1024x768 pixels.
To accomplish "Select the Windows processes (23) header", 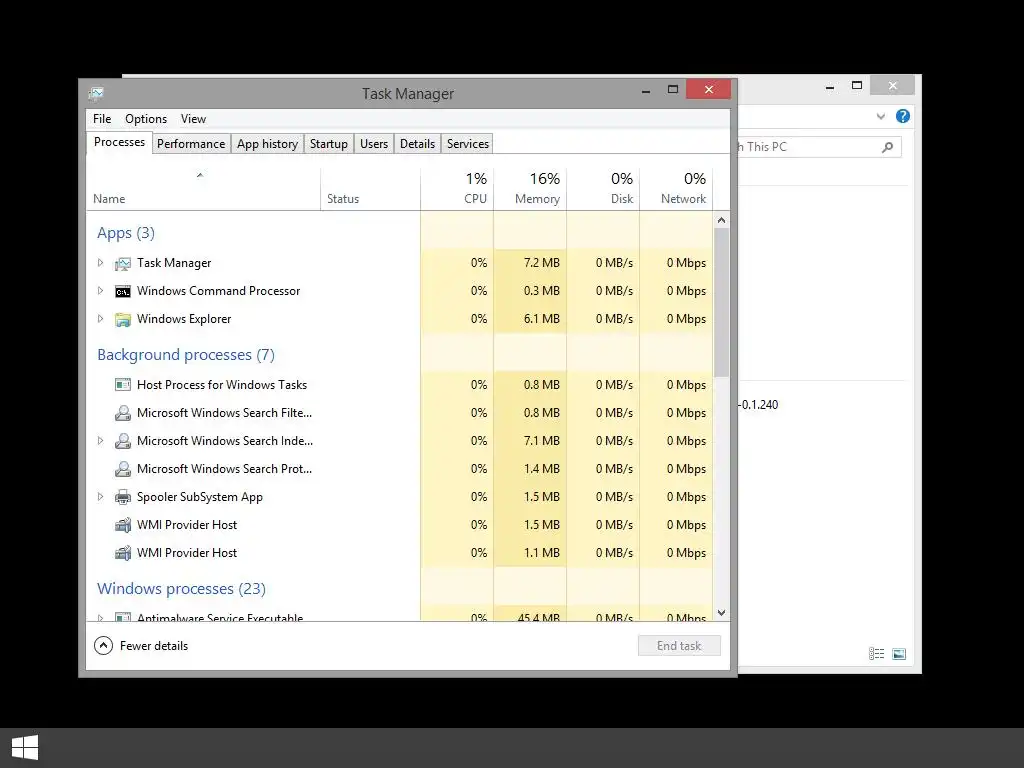I will [182, 588].
